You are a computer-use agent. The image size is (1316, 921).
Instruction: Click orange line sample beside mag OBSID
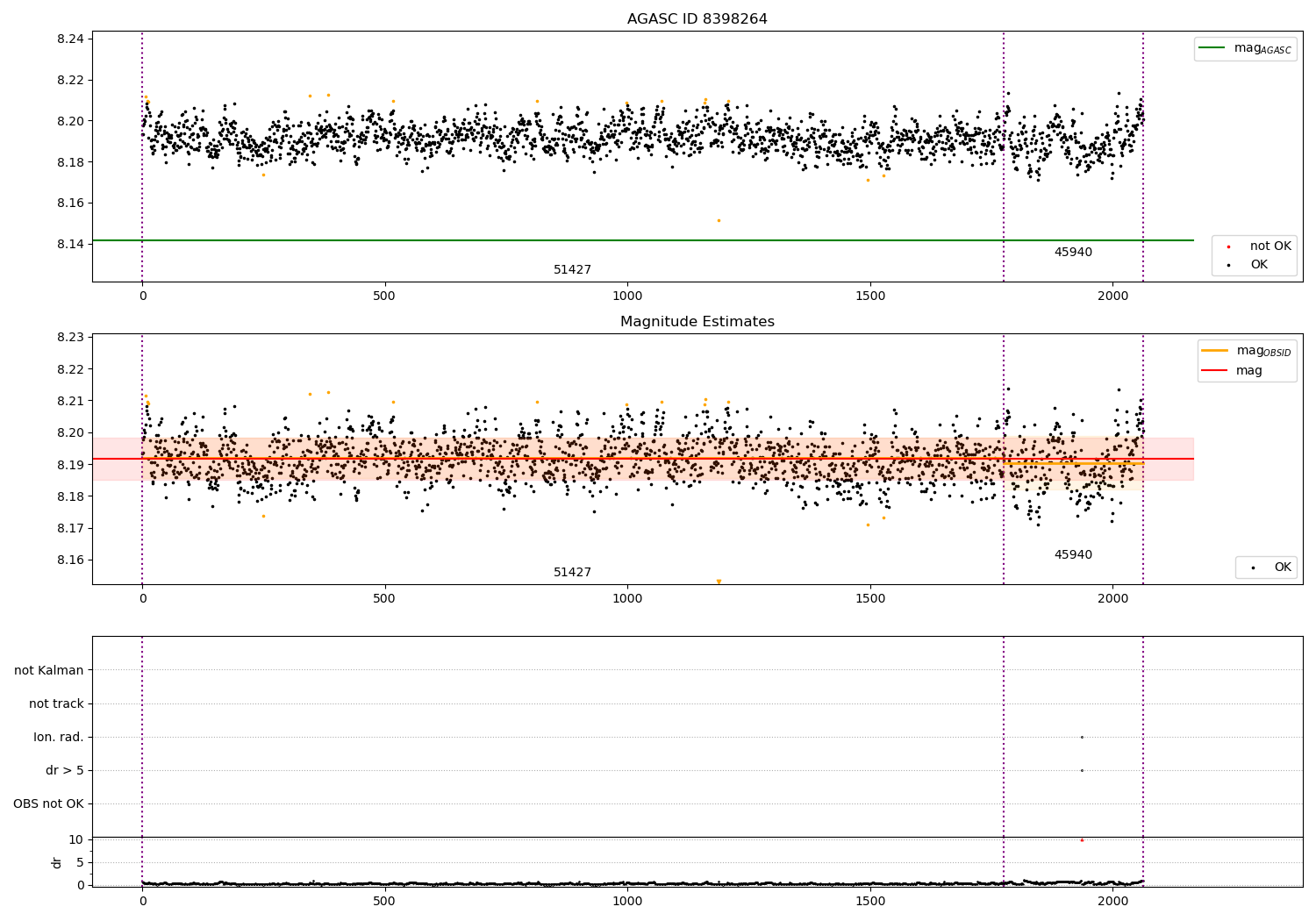(1214, 351)
